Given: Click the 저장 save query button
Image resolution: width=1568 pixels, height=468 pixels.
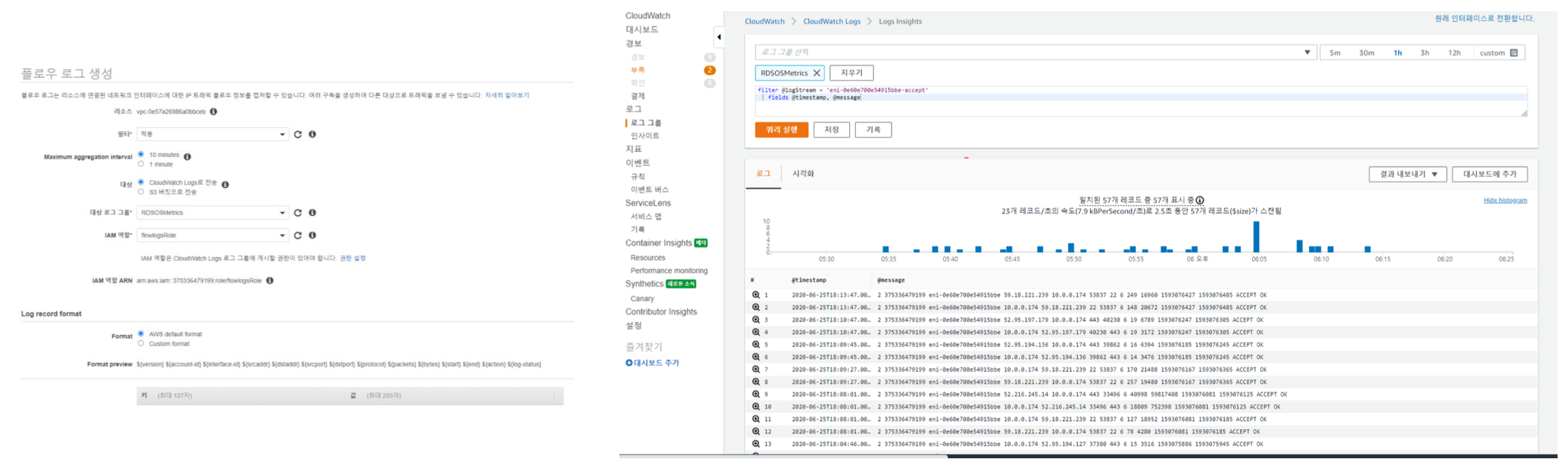Looking at the screenshot, I should pos(832,130).
